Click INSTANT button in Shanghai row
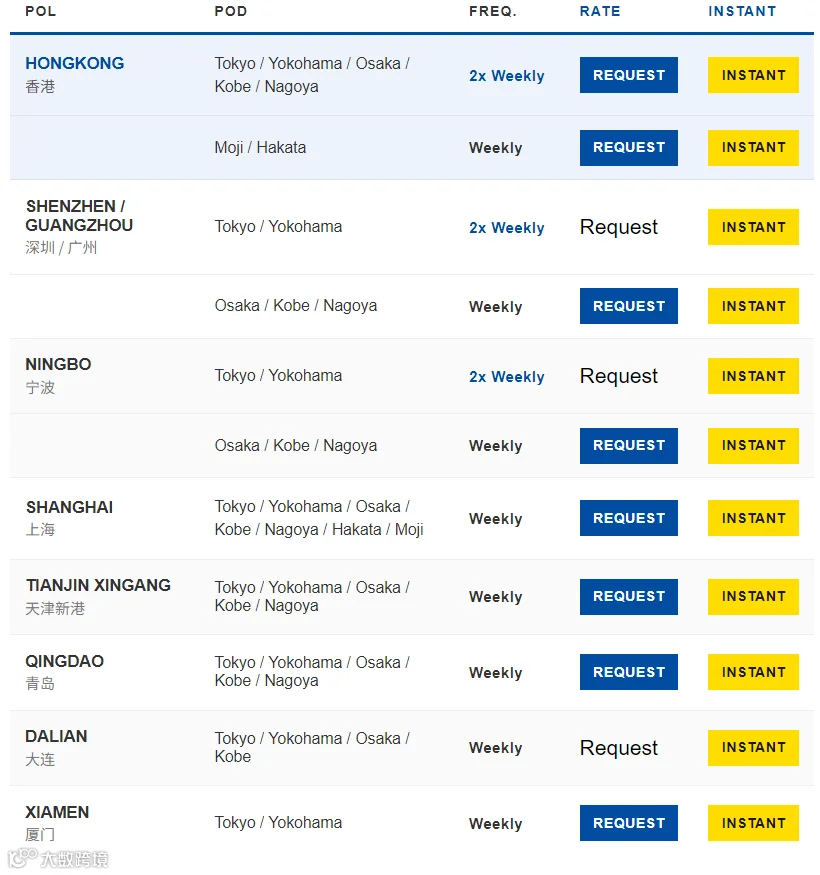This screenshot has height=875, width=820. pyautogui.click(x=752, y=518)
